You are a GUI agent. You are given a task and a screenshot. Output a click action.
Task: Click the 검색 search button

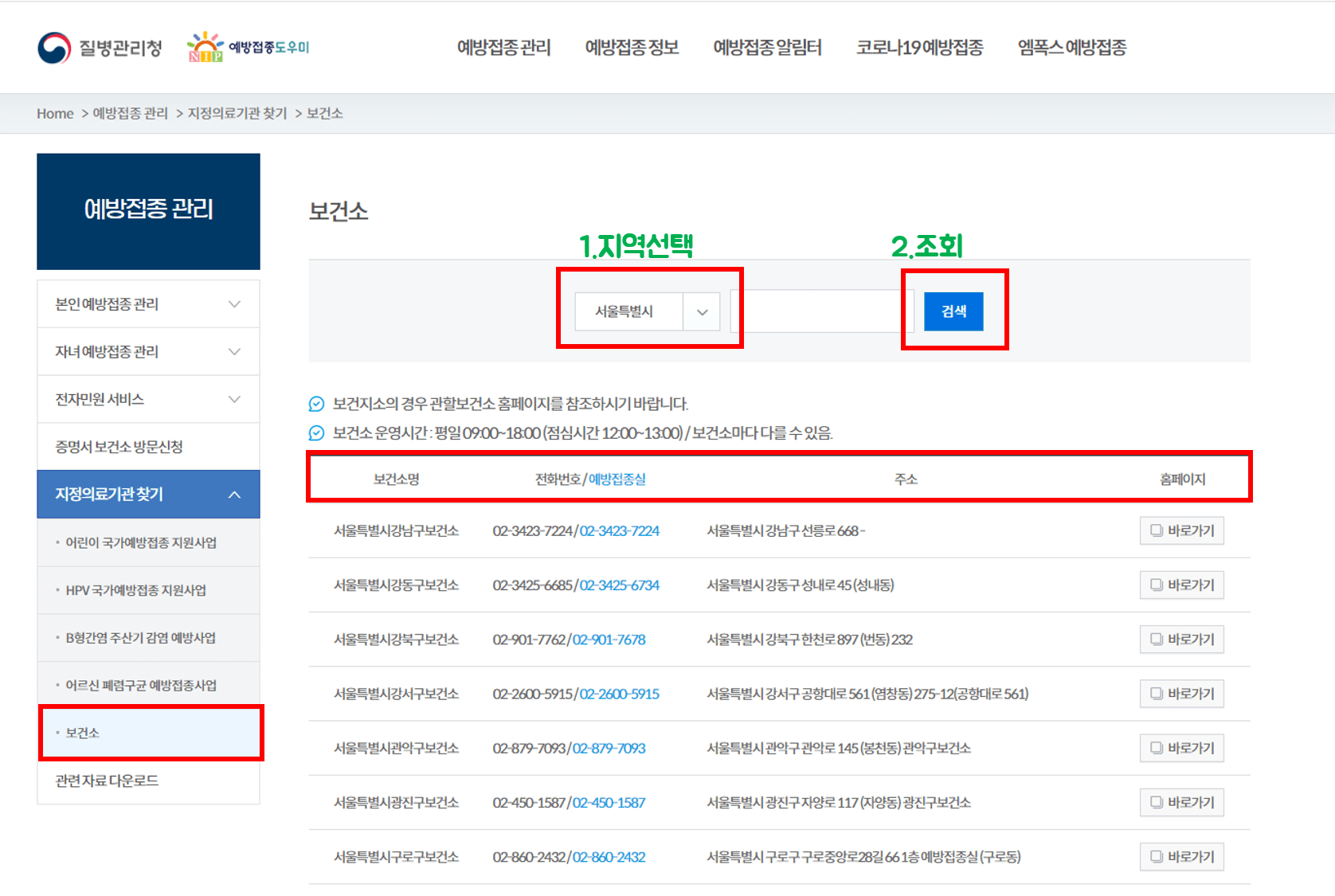[x=953, y=311]
